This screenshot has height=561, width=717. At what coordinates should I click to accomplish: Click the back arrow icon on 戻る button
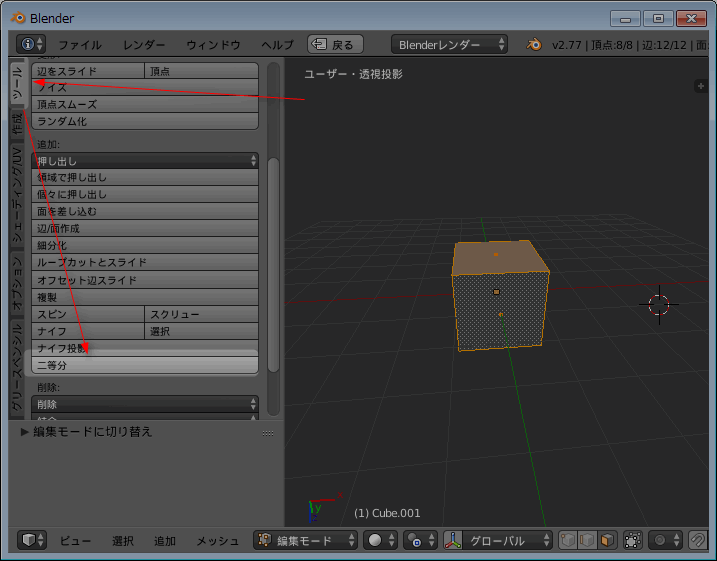[319, 44]
